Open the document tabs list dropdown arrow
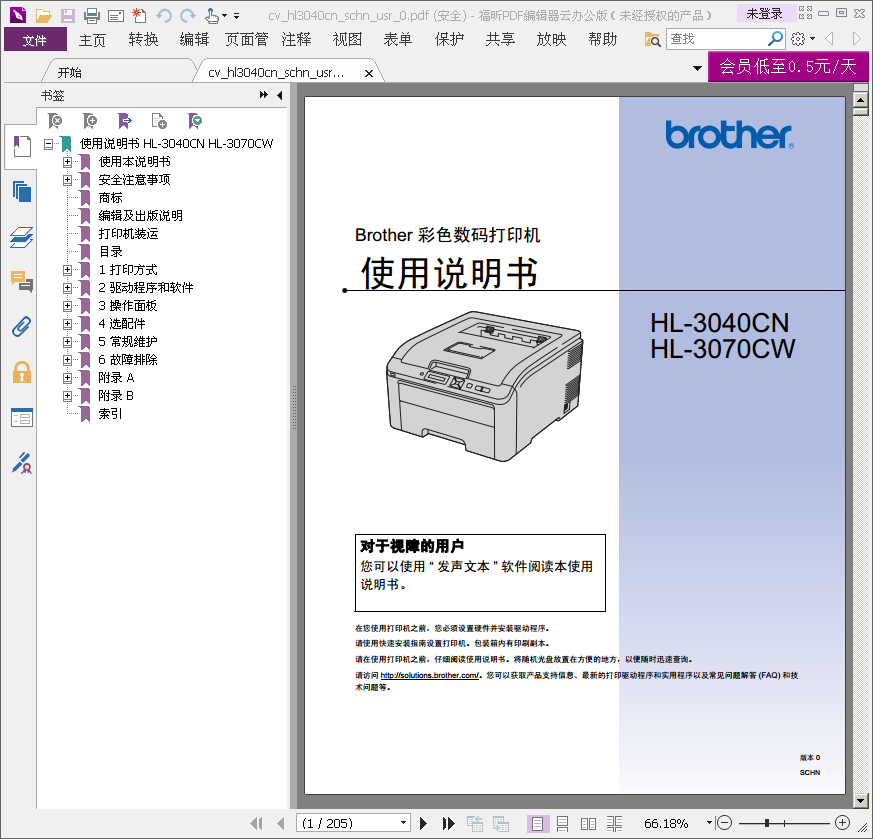Screen dimensions: 873x839 coord(697,68)
